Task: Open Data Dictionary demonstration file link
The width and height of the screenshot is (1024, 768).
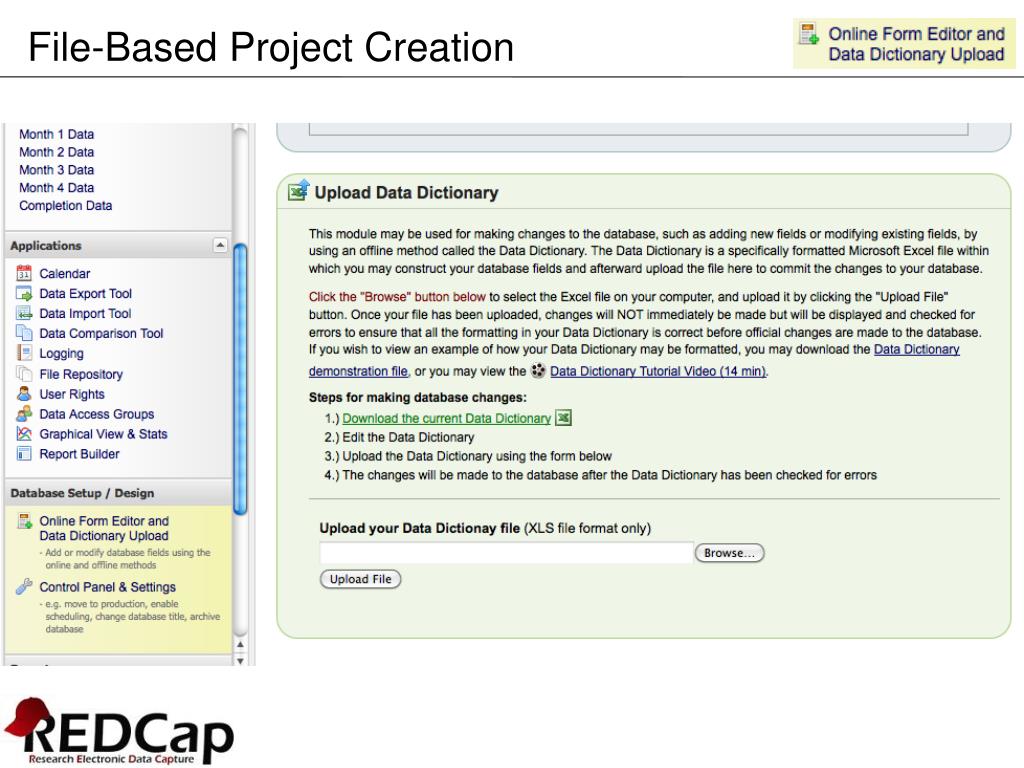Action: [633, 360]
